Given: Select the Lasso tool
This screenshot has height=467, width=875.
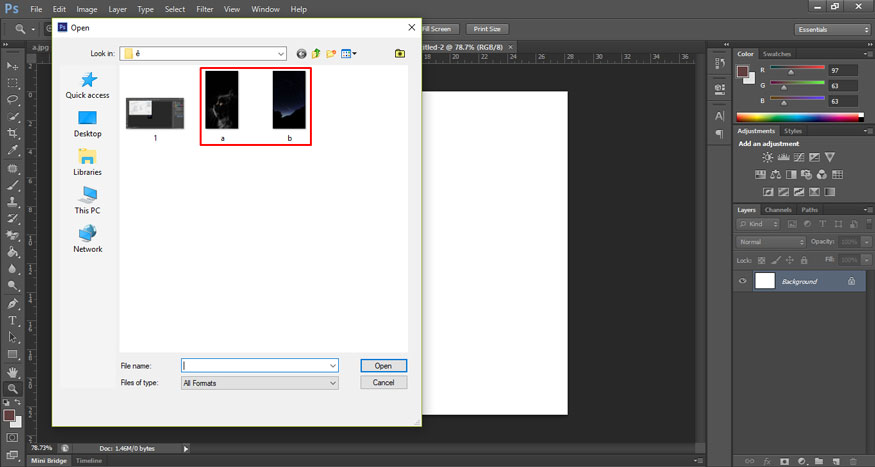Looking at the screenshot, I should coord(12,99).
